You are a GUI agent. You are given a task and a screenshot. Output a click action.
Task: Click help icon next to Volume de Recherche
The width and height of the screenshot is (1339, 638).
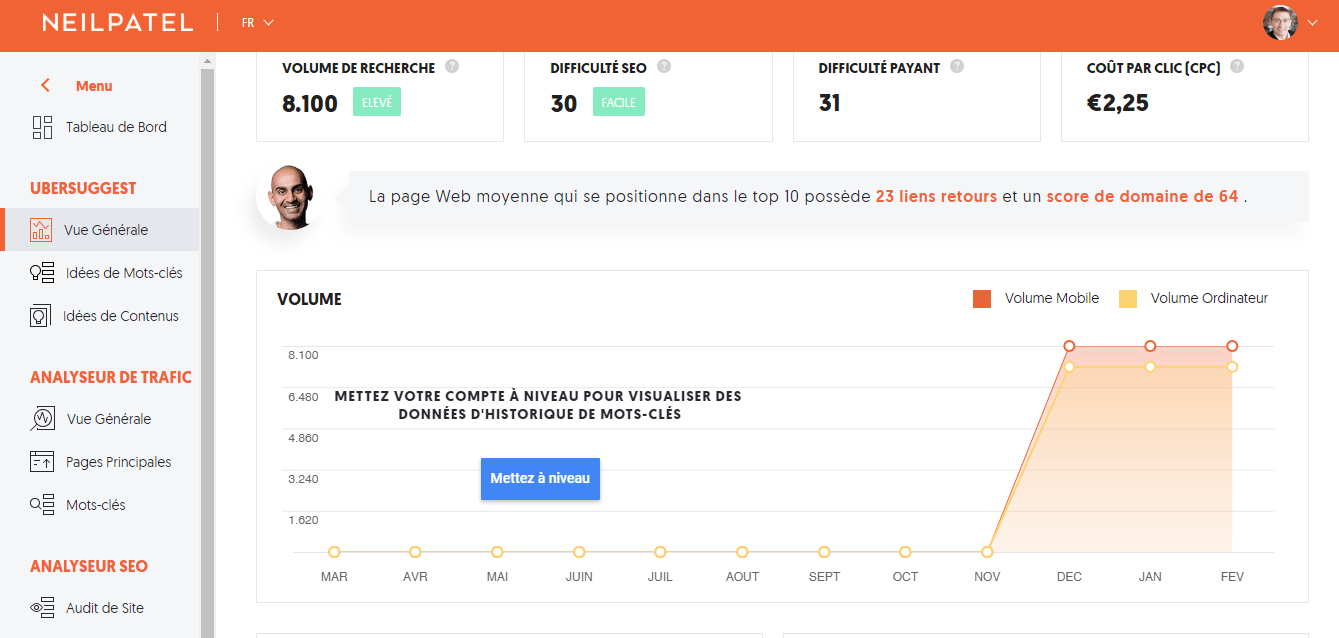tap(452, 67)
